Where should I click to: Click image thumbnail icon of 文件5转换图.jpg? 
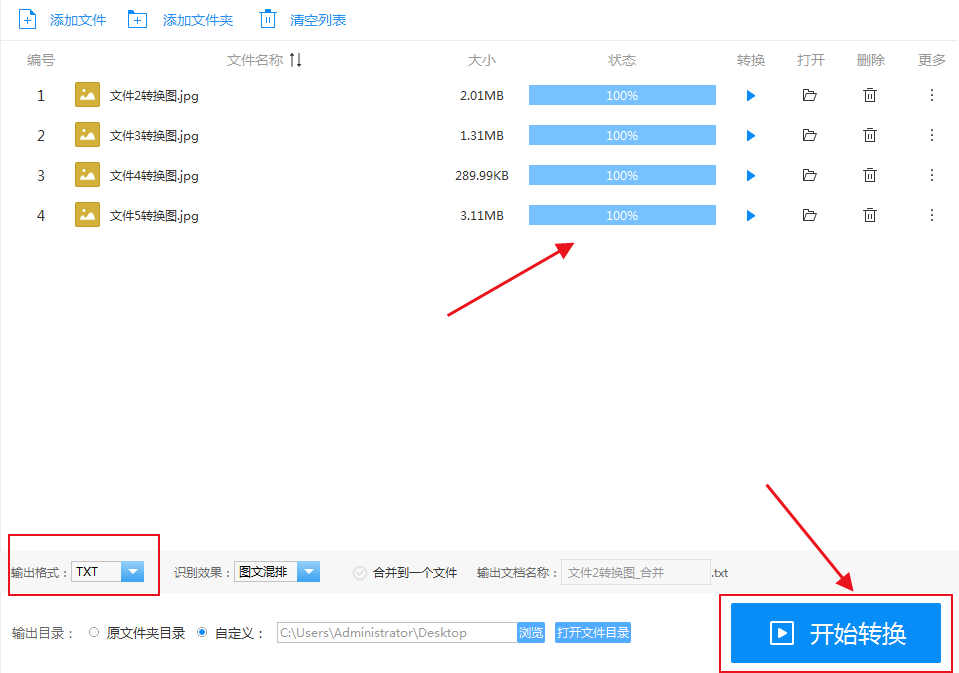point(87,215)
